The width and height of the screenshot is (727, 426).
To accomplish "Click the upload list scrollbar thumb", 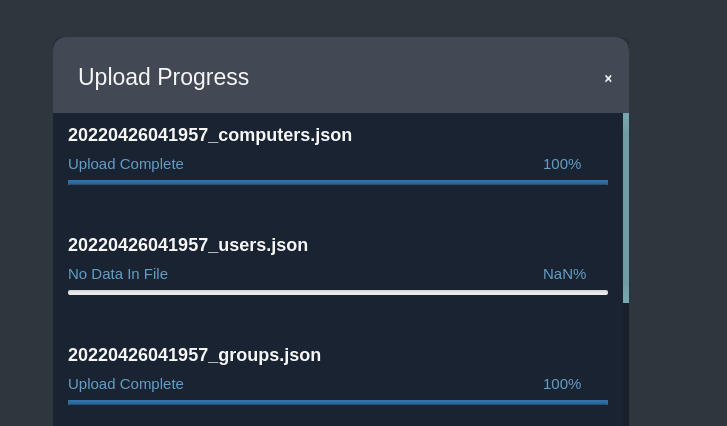I will click(626, 207).
